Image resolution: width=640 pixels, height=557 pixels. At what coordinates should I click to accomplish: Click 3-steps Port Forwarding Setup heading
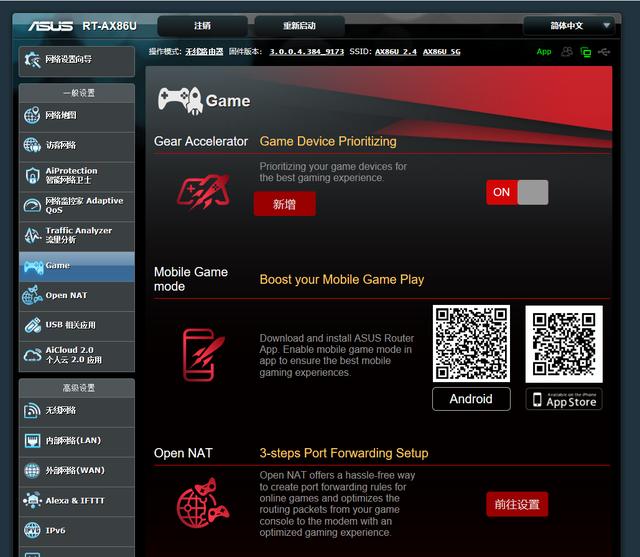click(344, 453)
